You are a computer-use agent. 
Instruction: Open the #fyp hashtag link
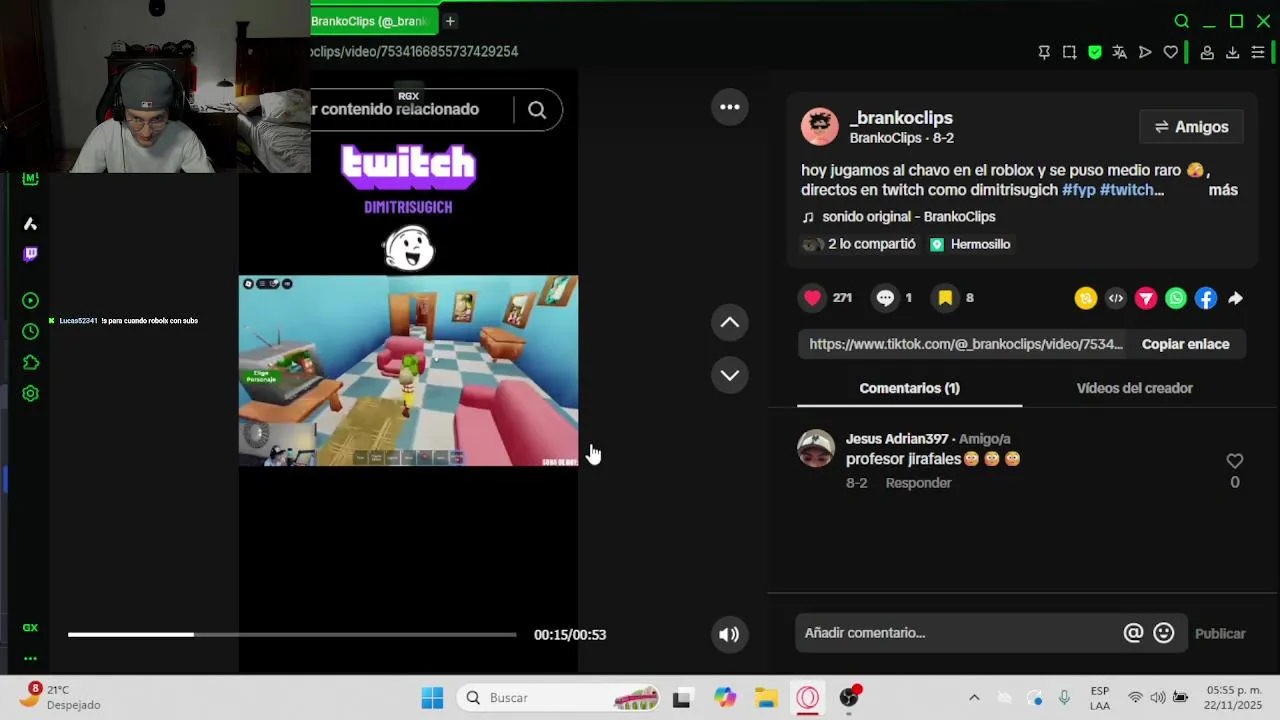pyautogui.click(x=1078, y=190)
